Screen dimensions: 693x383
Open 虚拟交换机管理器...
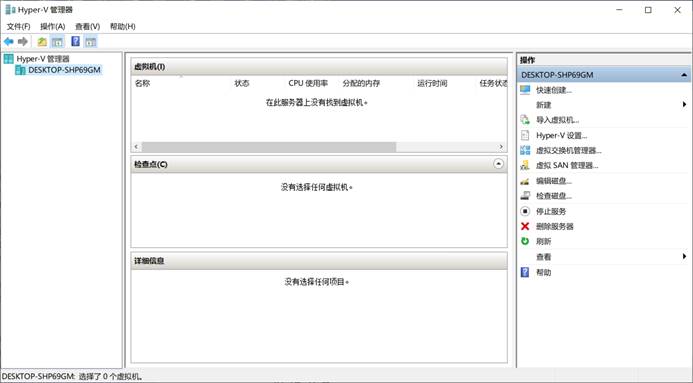568,151
